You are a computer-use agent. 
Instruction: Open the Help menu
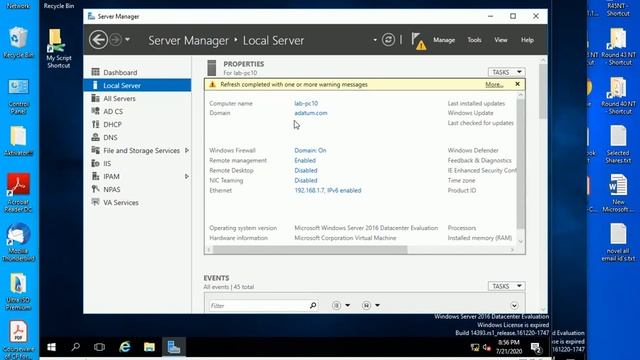527,40
